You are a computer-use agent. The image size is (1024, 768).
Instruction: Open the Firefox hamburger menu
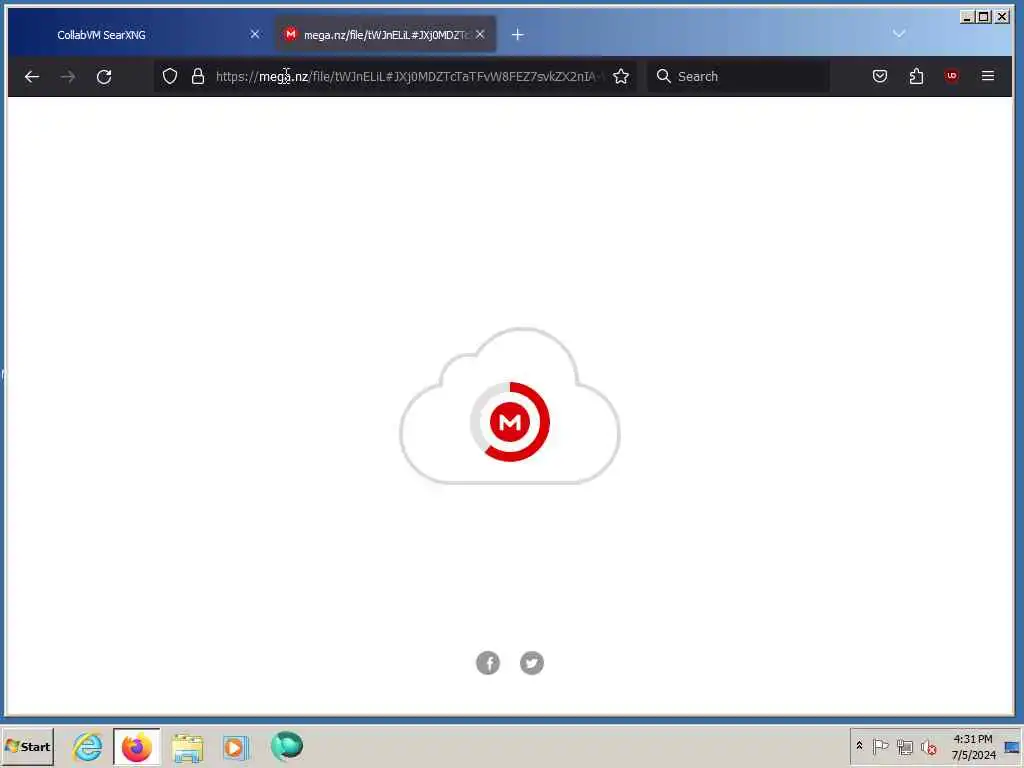coord(987,76)
